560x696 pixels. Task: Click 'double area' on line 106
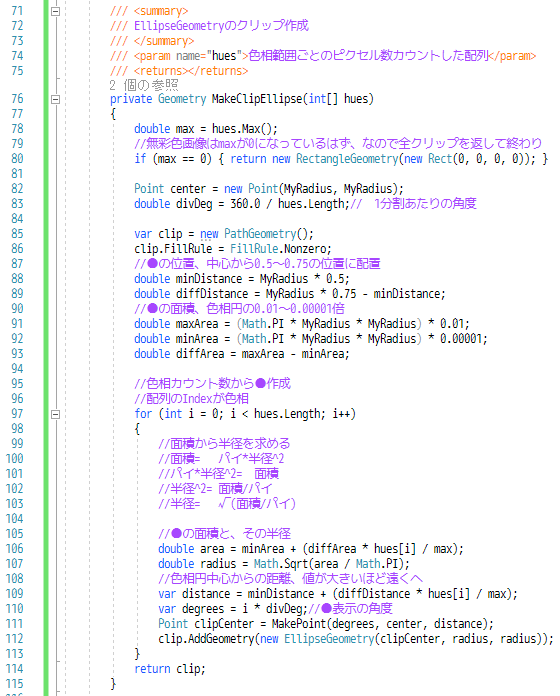click(x=191, y=550)
